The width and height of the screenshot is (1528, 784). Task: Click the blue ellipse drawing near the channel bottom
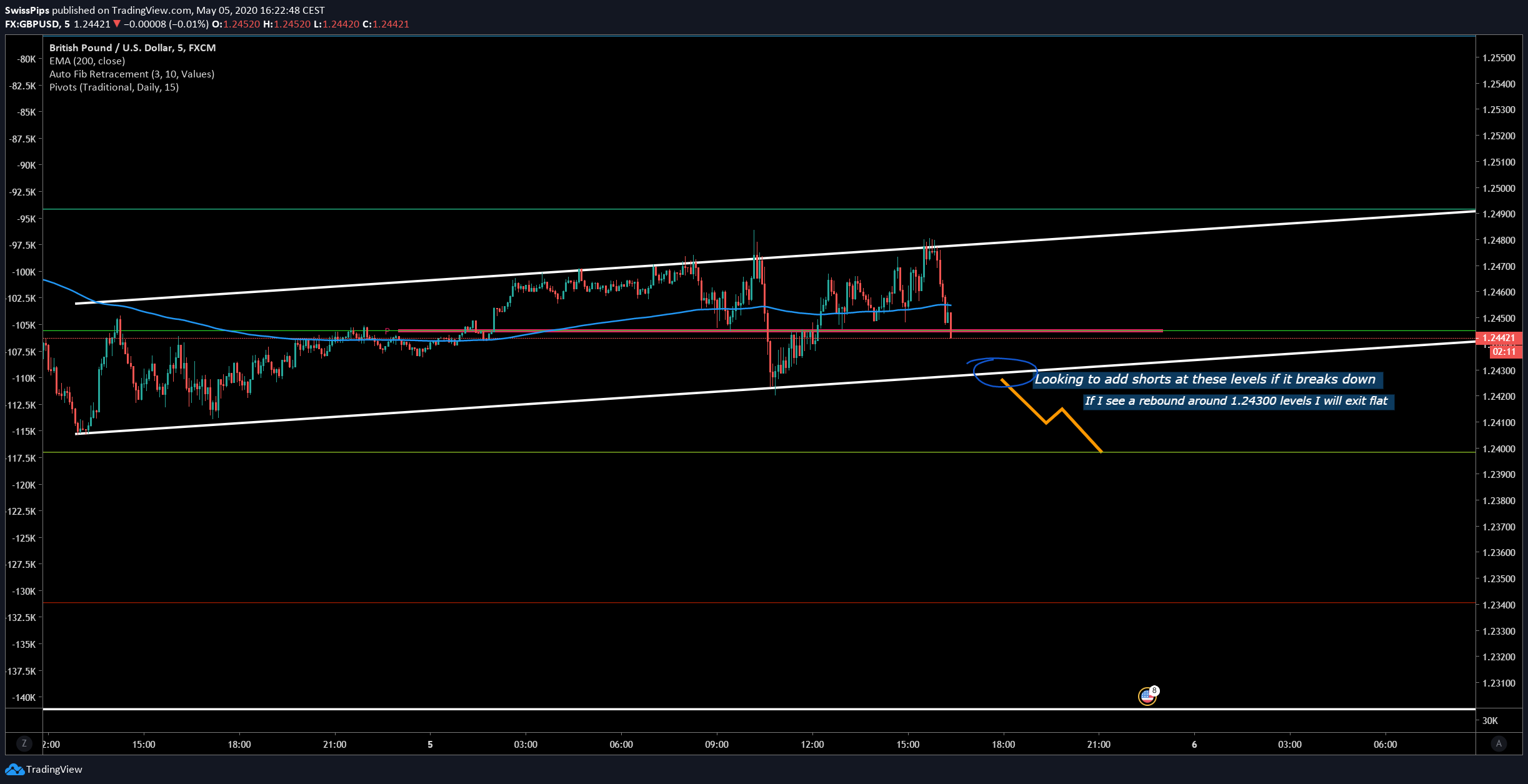[x=1002, y=372]
